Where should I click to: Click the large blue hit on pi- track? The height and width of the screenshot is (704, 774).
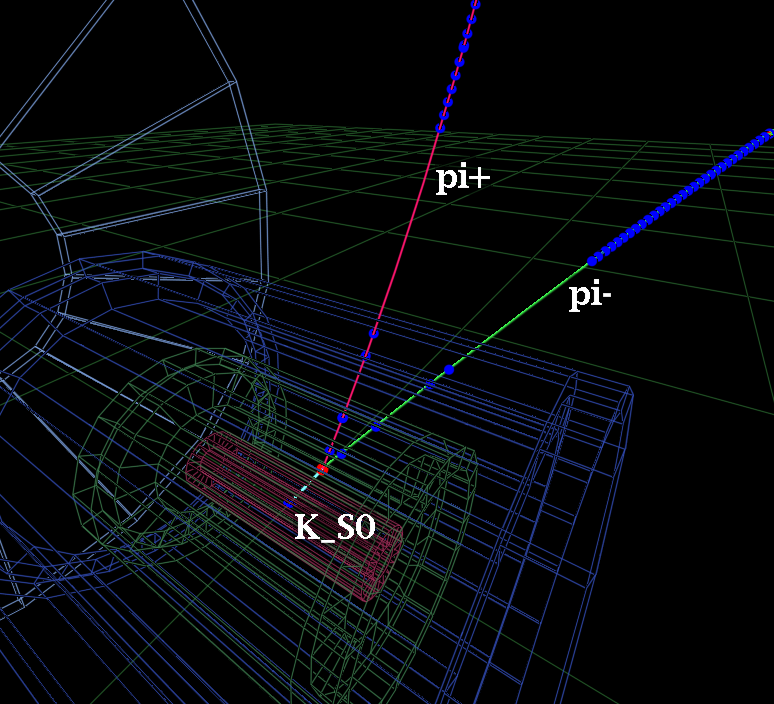click(449, 370)
